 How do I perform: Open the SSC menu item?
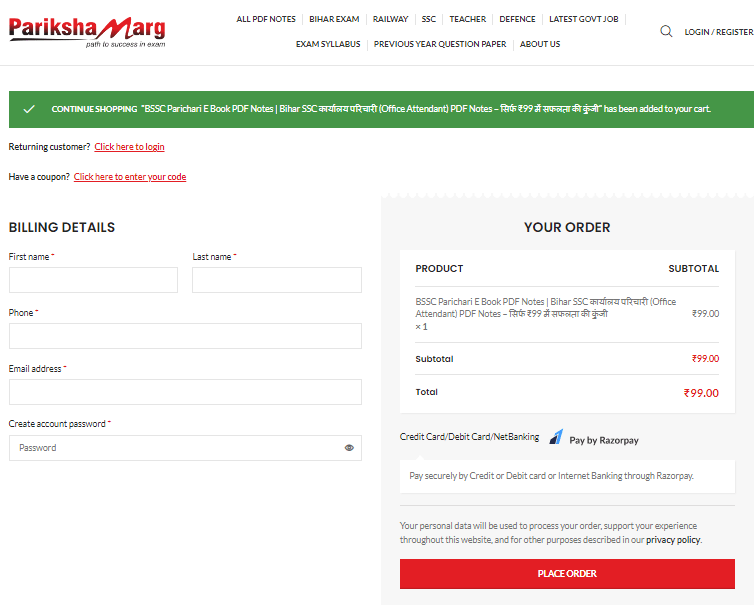[x=429, y=19]
